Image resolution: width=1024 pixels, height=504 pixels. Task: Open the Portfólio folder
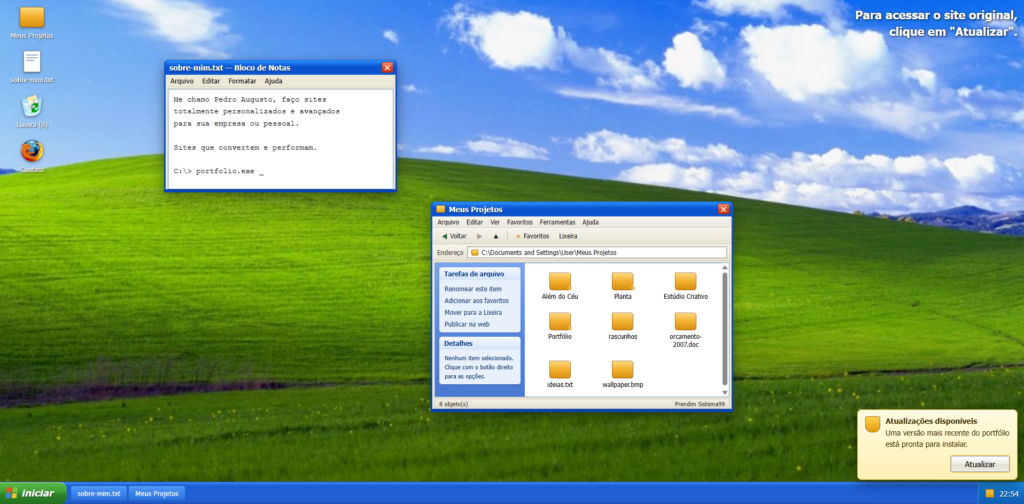tap(560, 326)
